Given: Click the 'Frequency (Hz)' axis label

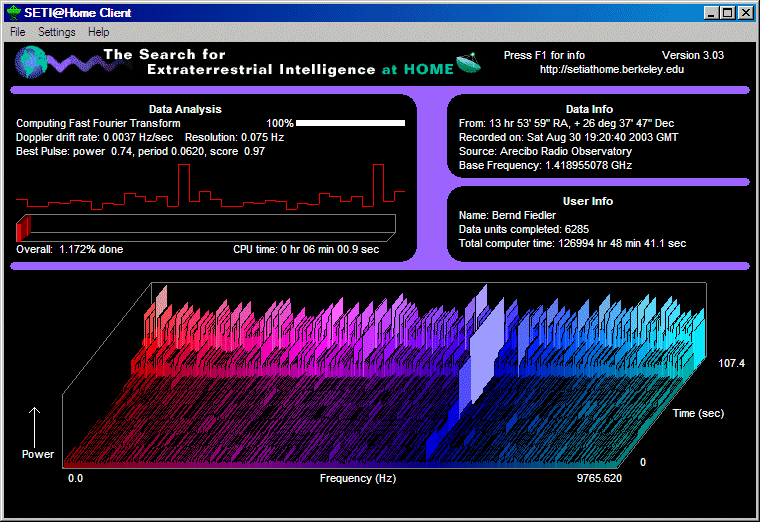Looking at the screenshot, I should (x=358, y=478).
